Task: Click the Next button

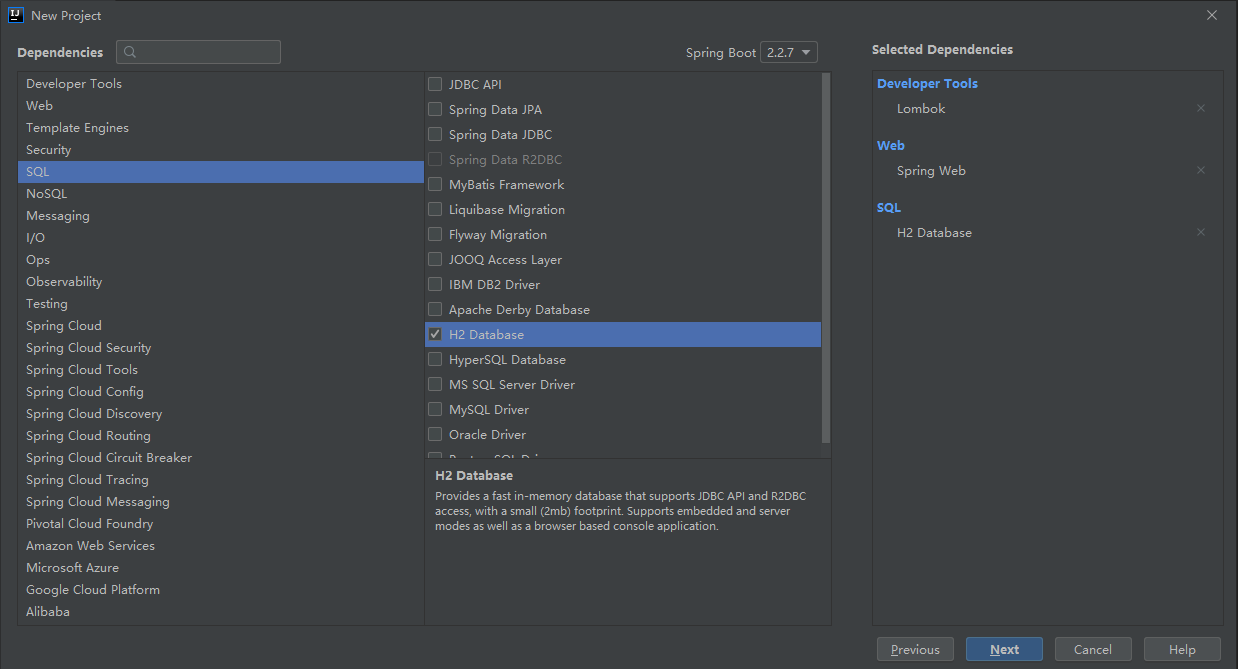Action: coord(1003,649)
